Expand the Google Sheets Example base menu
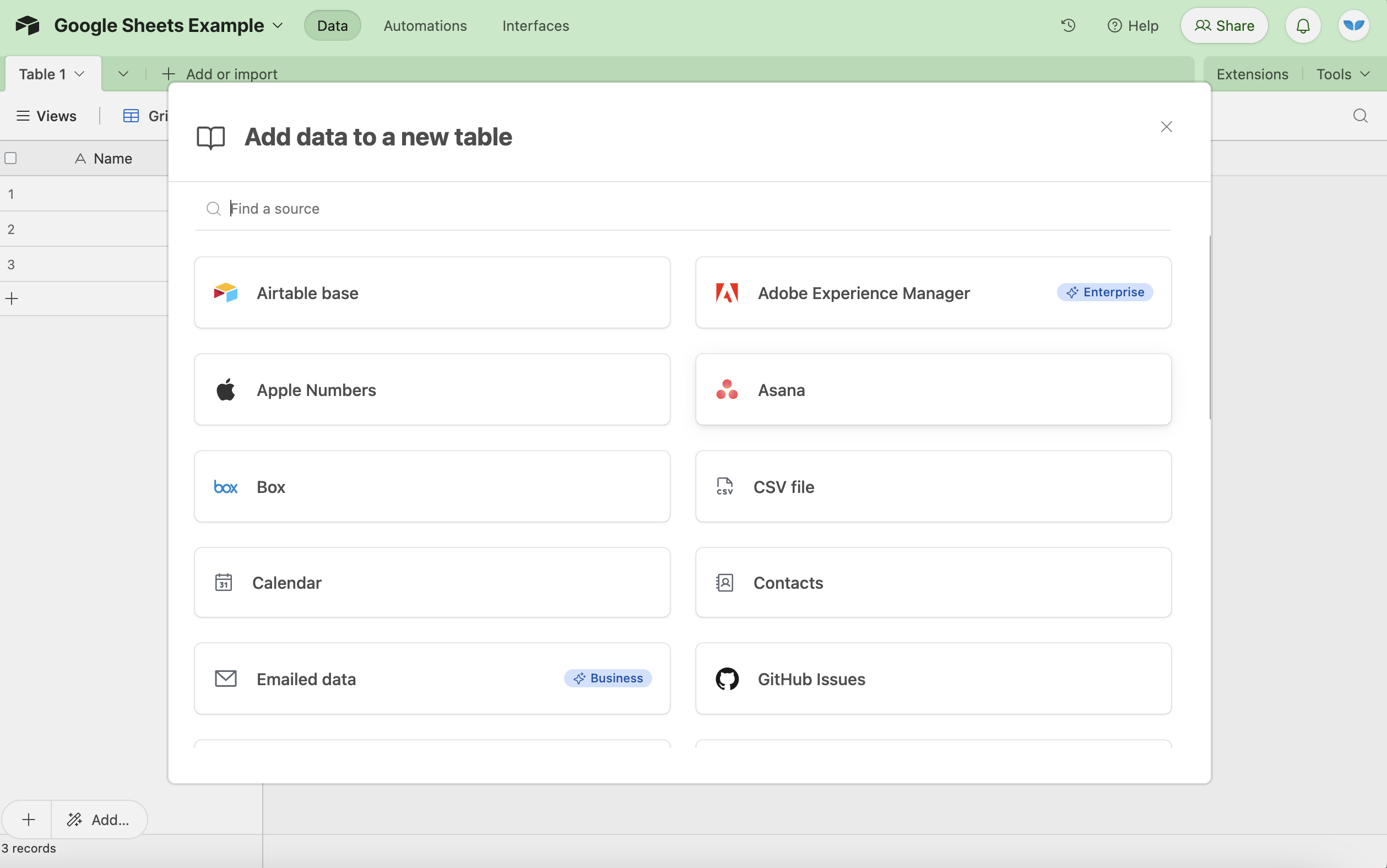This screenshot has height=868, width=1387. (x=278, y=26)
